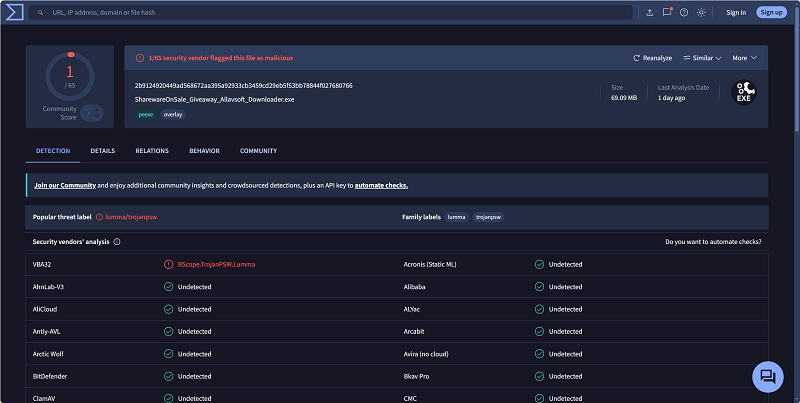Click the overlay tag
The width and height of the screenshot is (800, 403).
[x=173, y=115]
